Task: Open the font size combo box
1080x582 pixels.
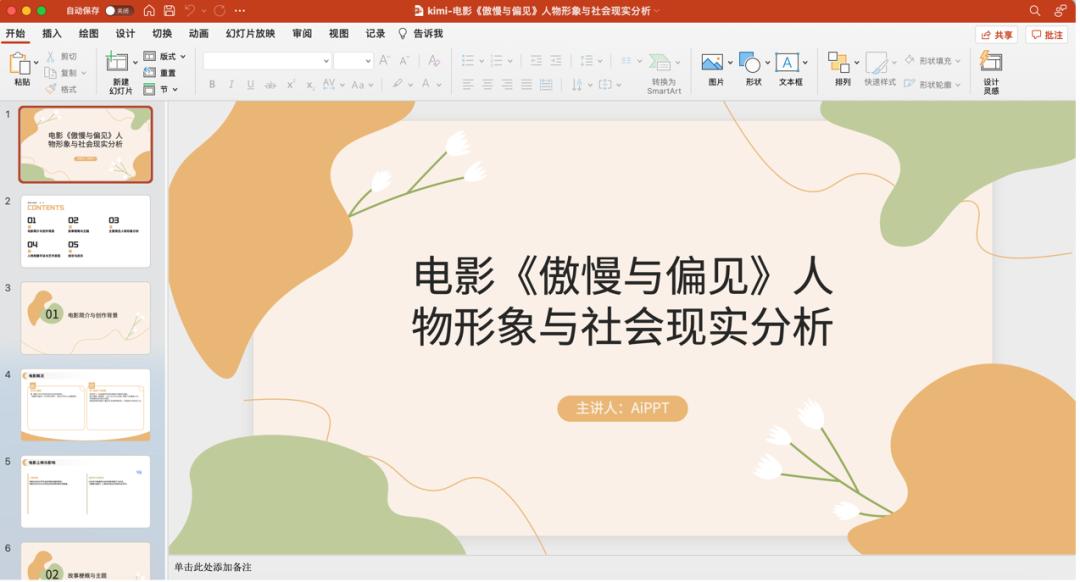Action: click(353, 61)
